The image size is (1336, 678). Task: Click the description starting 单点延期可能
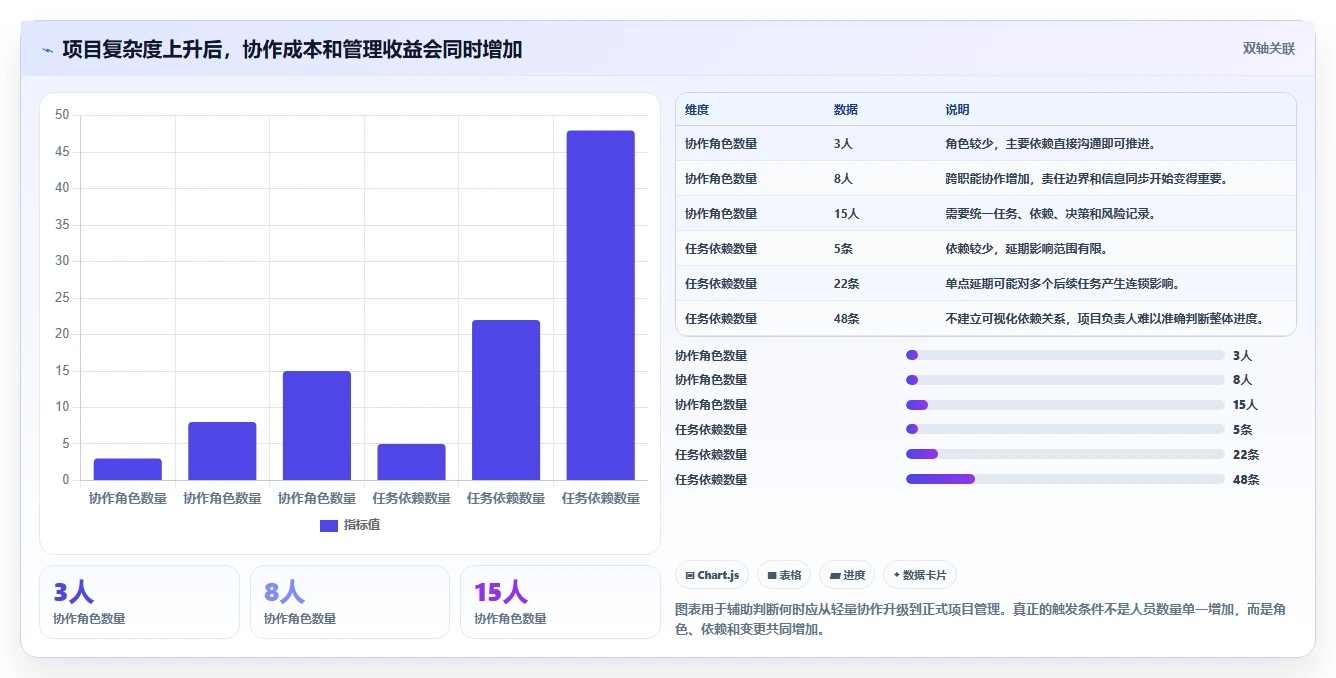pos(1062,284)
